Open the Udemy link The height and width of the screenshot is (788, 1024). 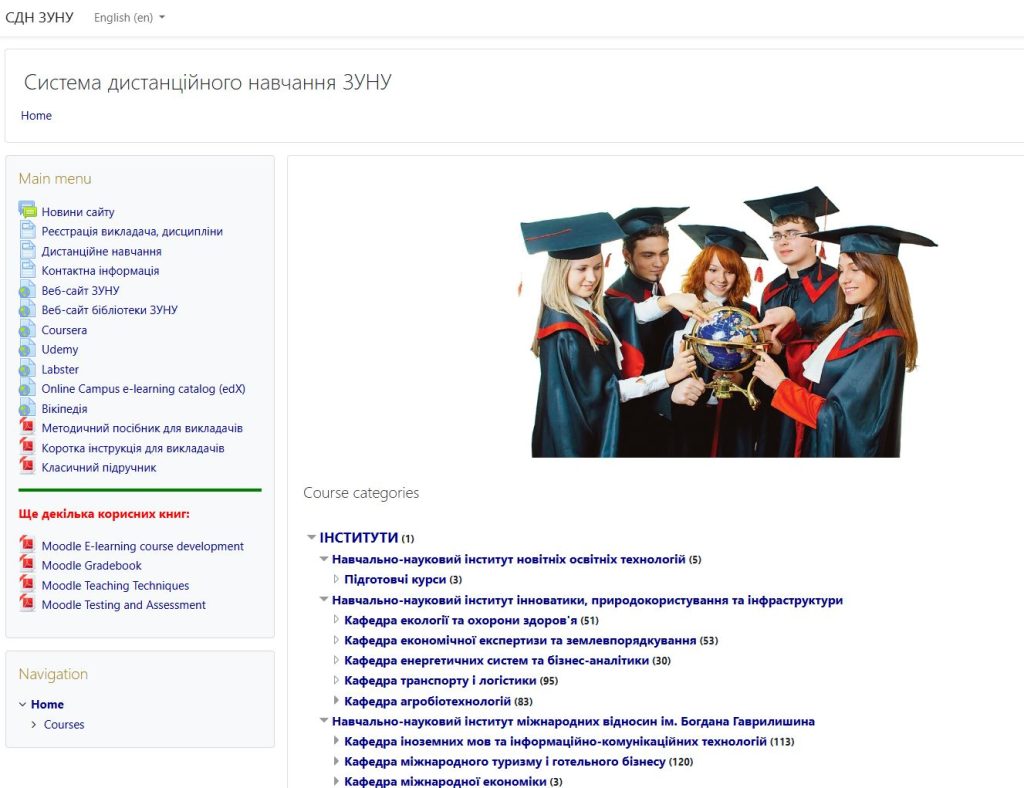click(60, 350)
